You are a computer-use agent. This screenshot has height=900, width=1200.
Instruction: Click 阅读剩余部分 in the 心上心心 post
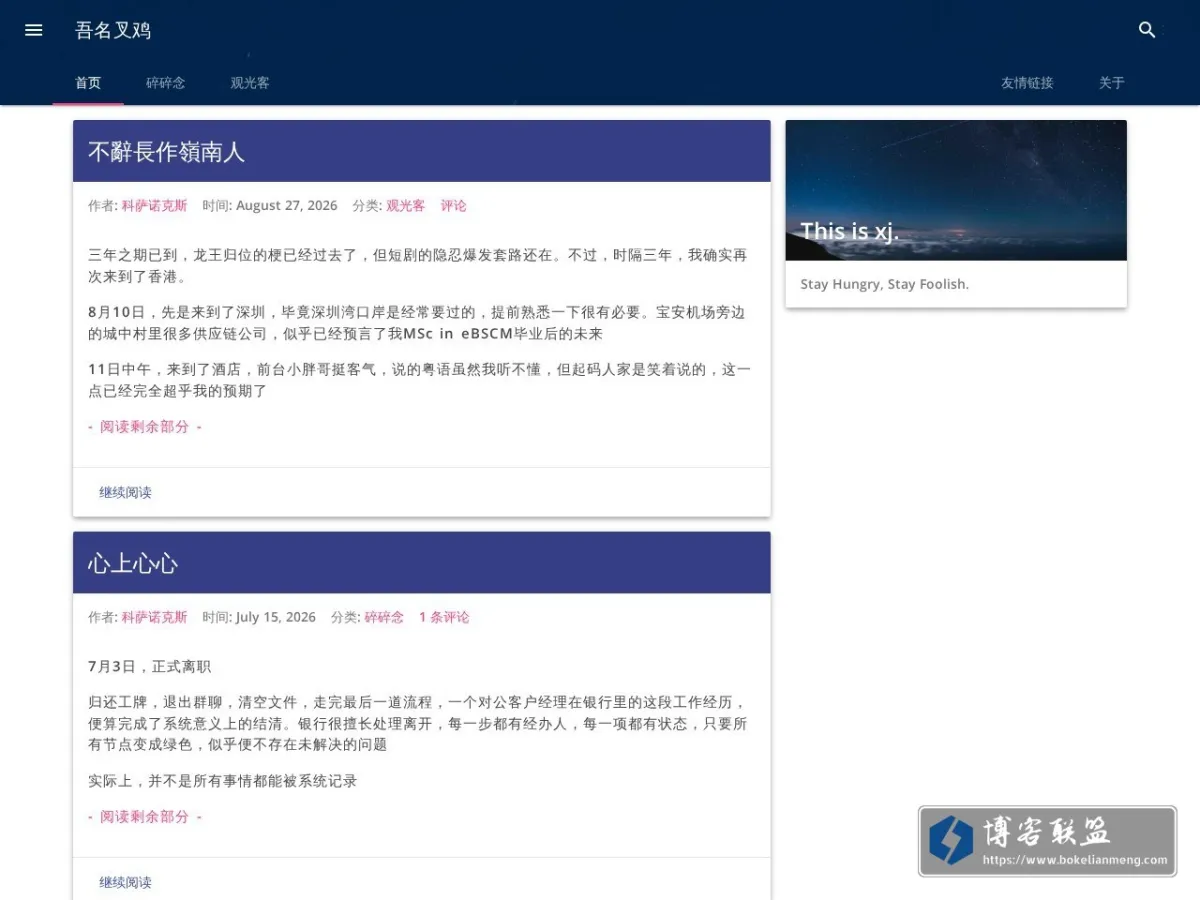[145, 817]
